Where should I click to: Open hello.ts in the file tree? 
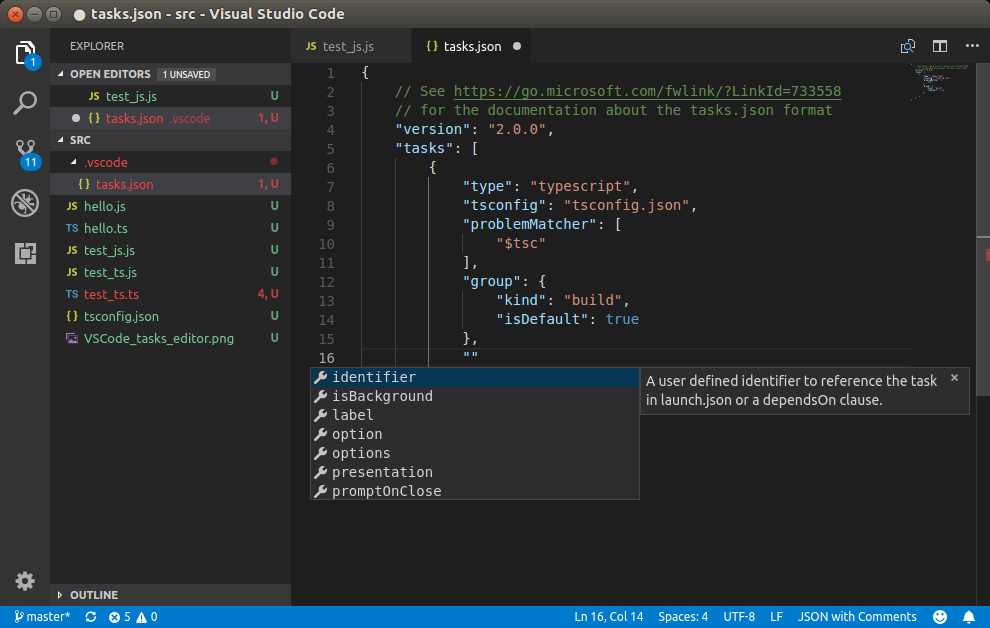coord(170,228)
